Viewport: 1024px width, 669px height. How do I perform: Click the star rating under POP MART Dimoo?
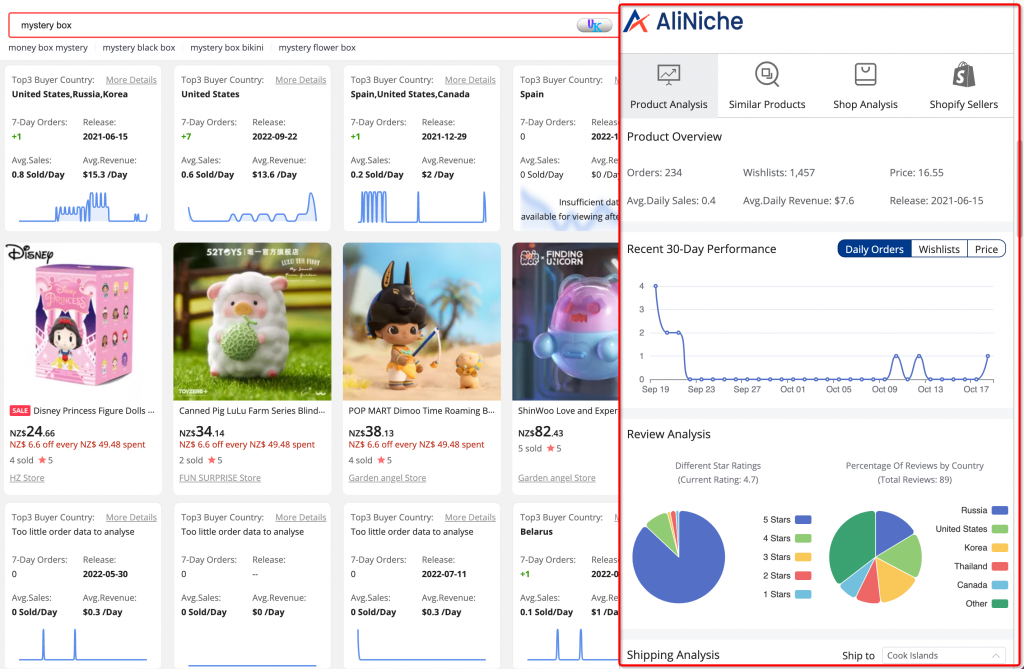click(x=383, y=460)
